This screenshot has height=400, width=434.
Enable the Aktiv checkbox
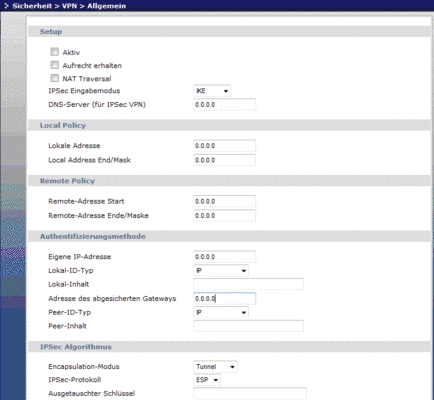coord(54,52)
